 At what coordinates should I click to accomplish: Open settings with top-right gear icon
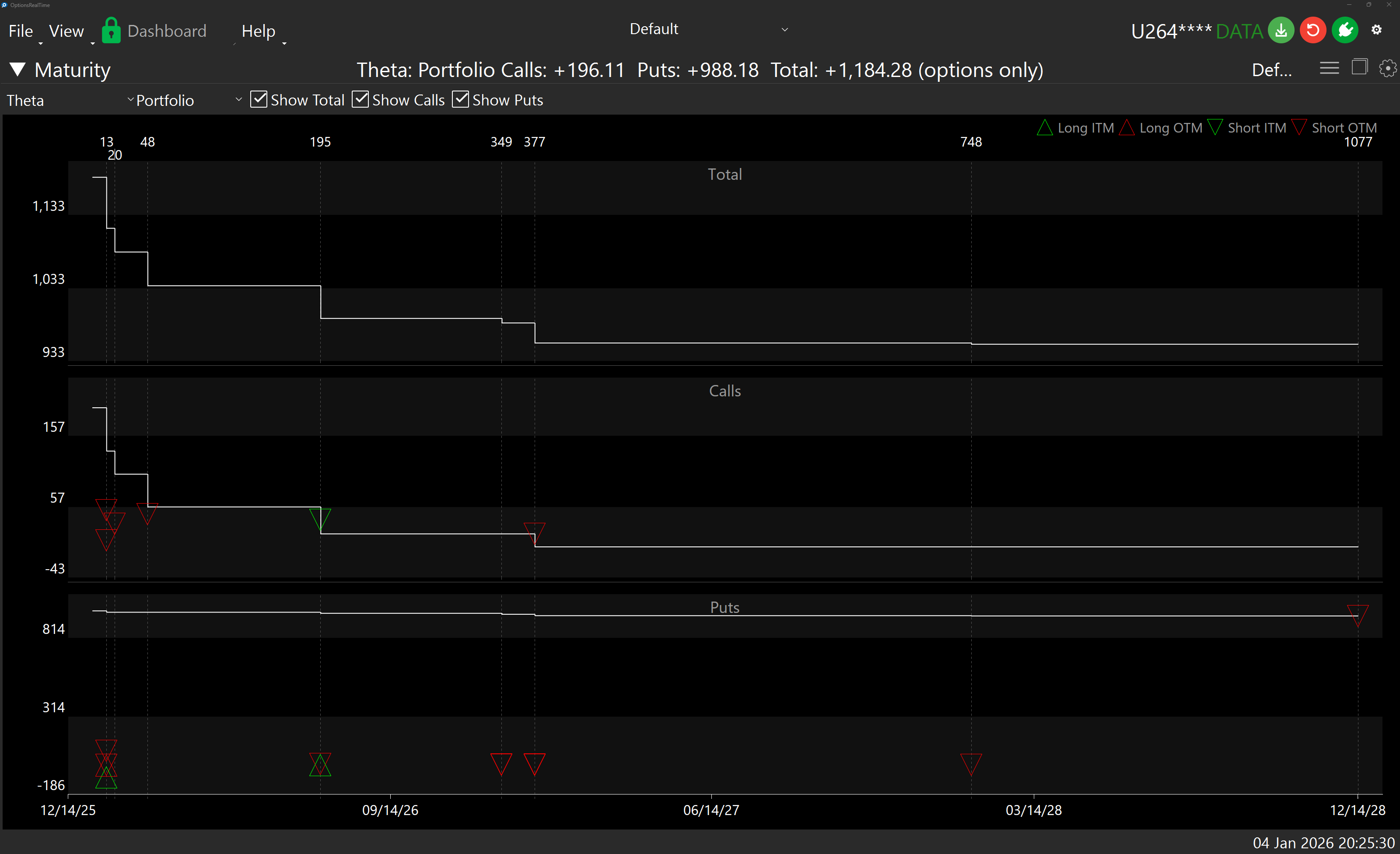click(x=1376, y=30)
